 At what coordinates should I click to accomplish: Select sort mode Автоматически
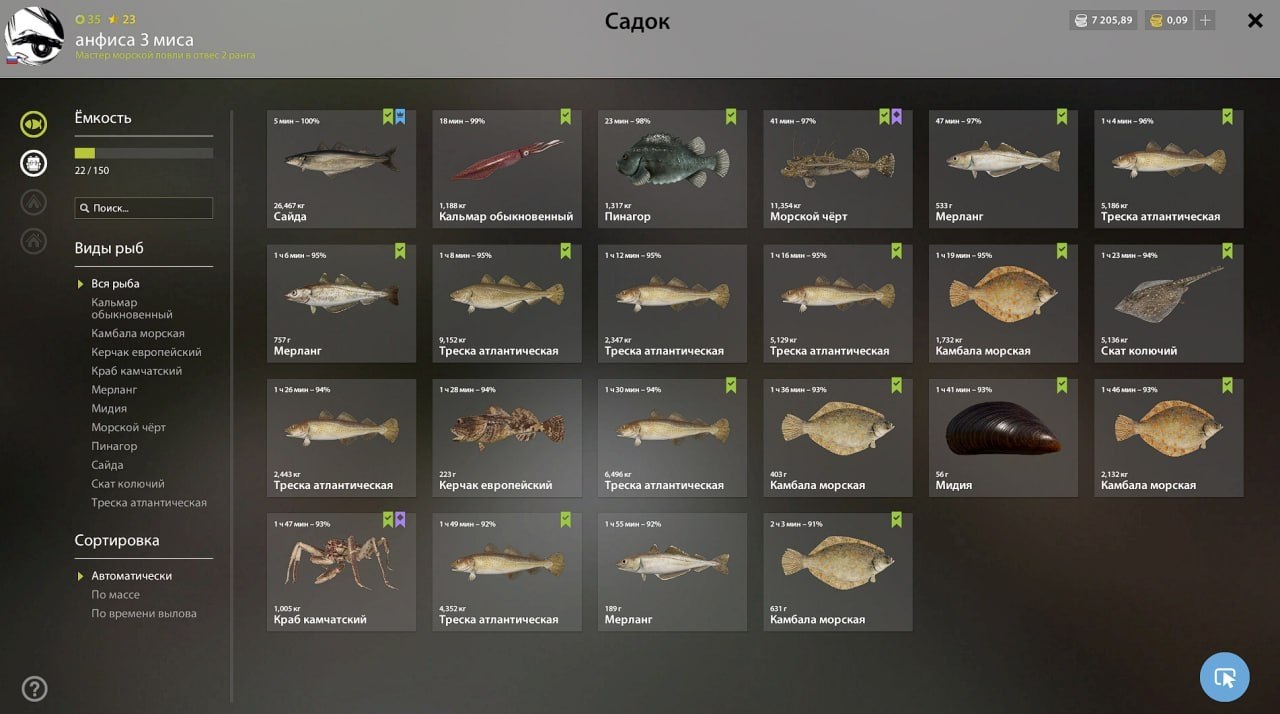tap(131, 576)
